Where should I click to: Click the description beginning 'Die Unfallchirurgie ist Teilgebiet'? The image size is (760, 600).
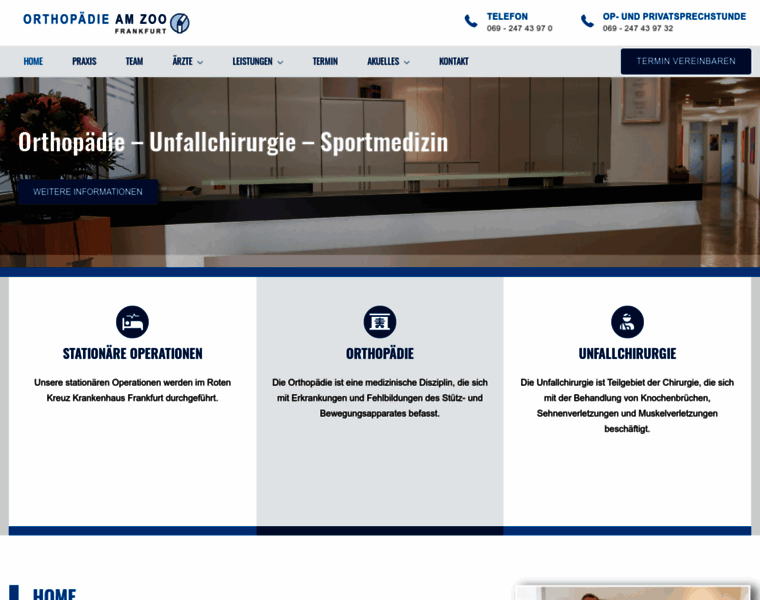627,406
